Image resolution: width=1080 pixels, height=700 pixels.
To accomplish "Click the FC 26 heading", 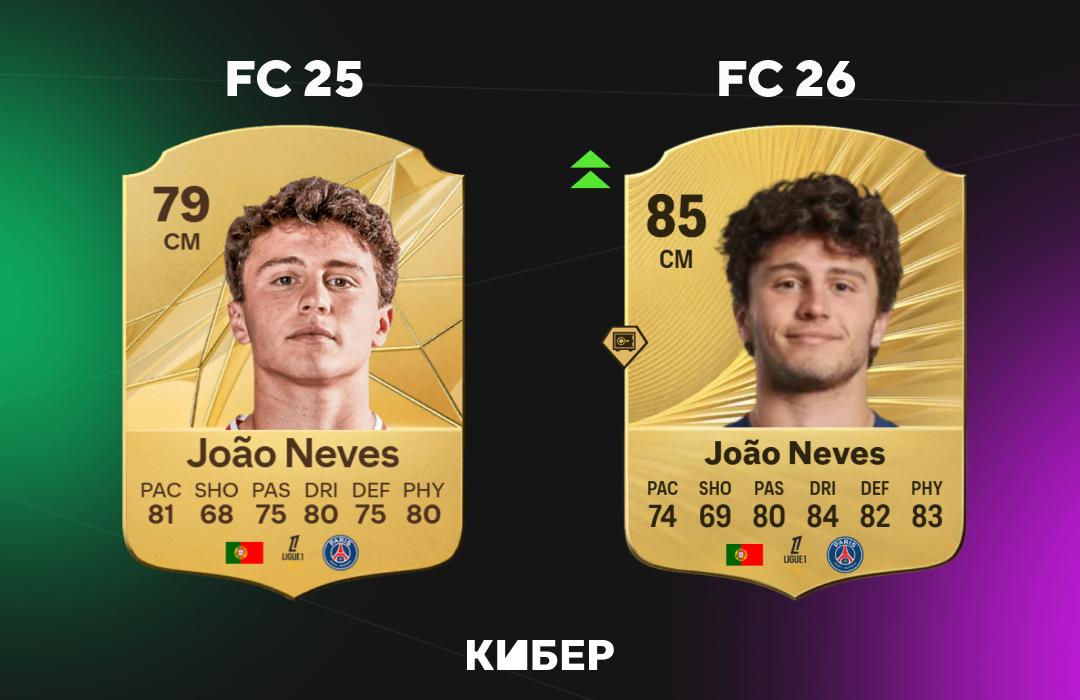I will point(786,79).
